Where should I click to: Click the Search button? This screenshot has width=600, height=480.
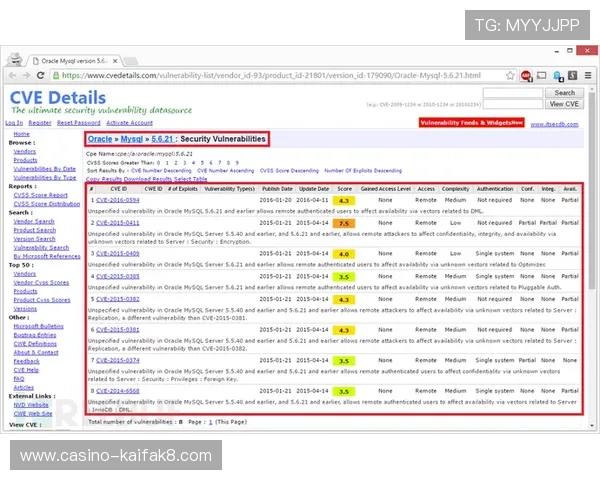[564, 93]
